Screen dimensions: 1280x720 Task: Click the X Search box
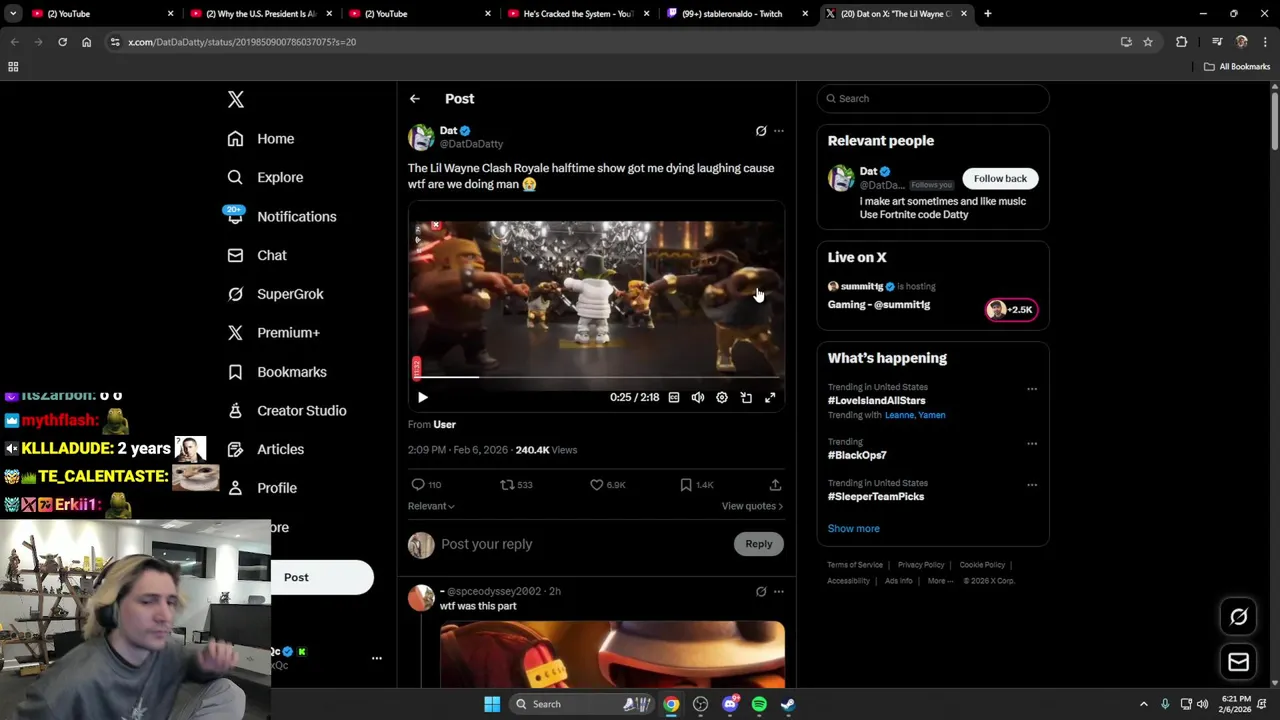[x=933, y=99]
